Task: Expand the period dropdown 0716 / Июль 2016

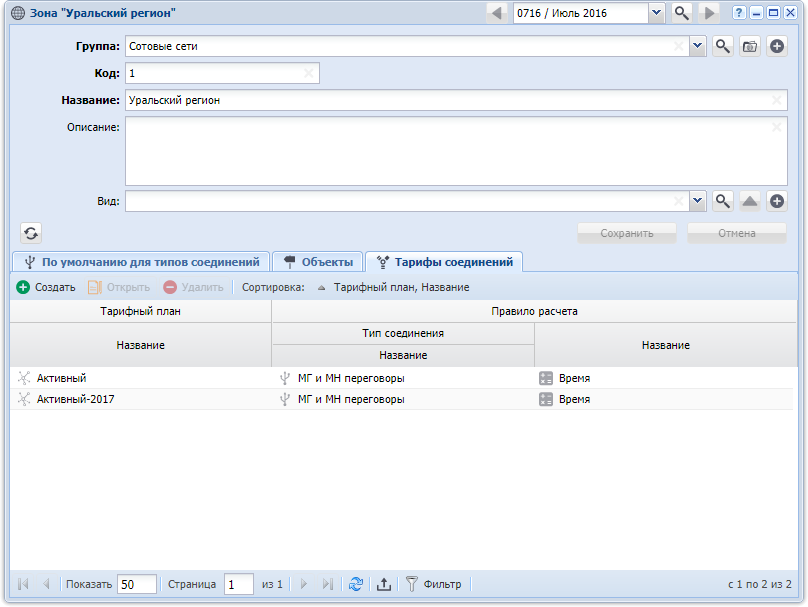Action: click(656, 13)
